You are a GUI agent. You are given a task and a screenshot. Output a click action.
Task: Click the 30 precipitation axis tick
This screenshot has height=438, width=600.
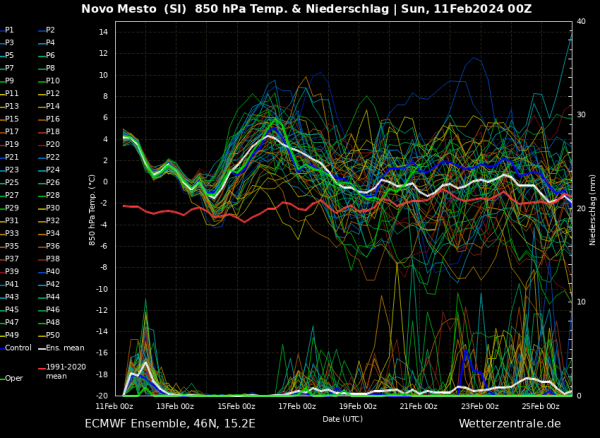click(x=581, y=115)
